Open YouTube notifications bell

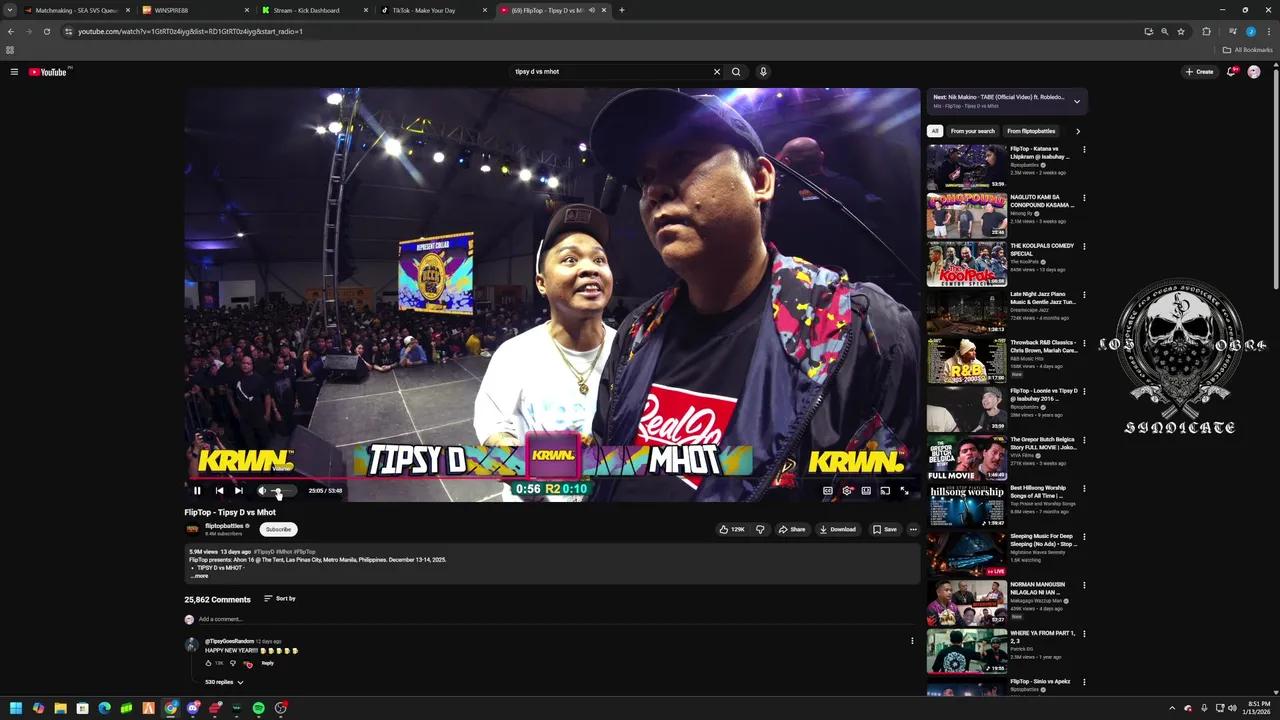1232,72
